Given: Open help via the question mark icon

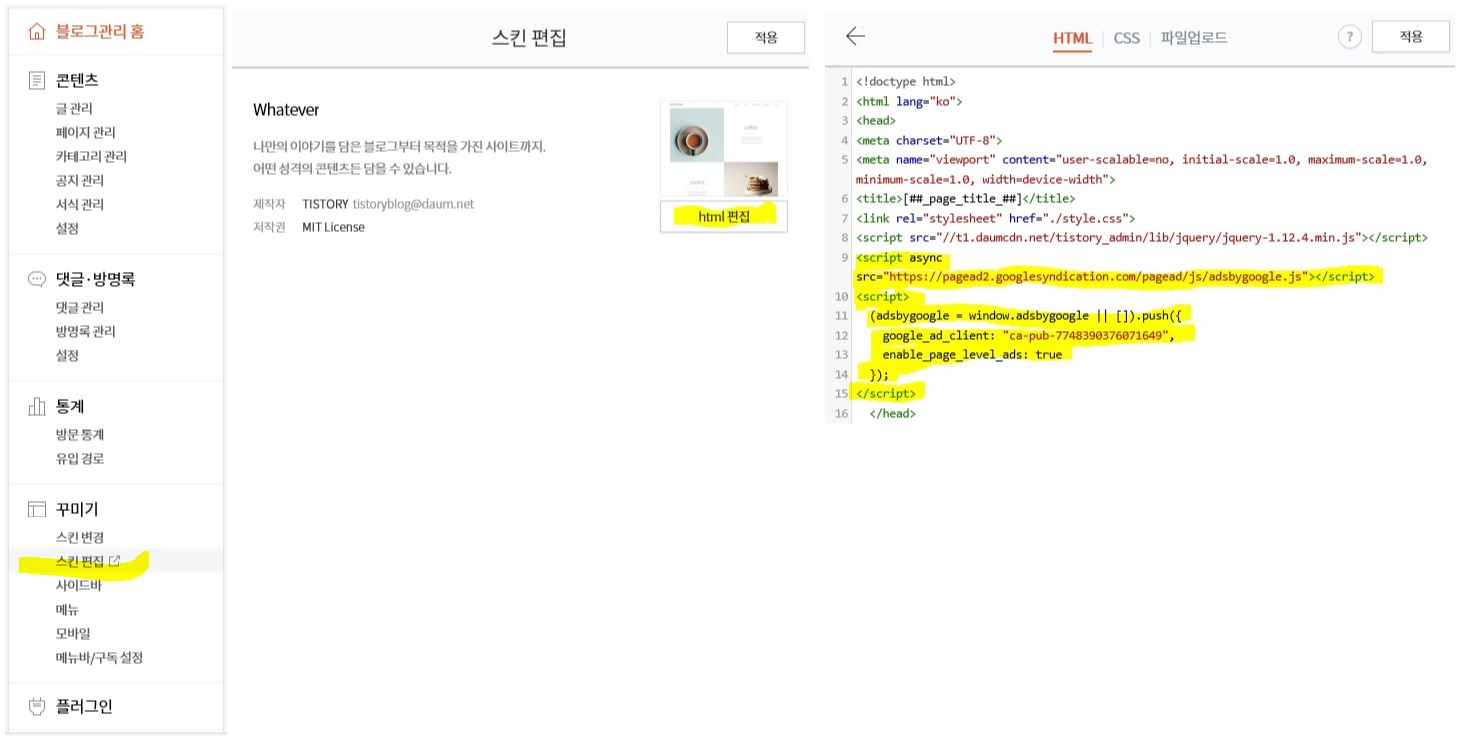Looking at the screenshot, I should pyautogui.click(x=1350, y=37).
